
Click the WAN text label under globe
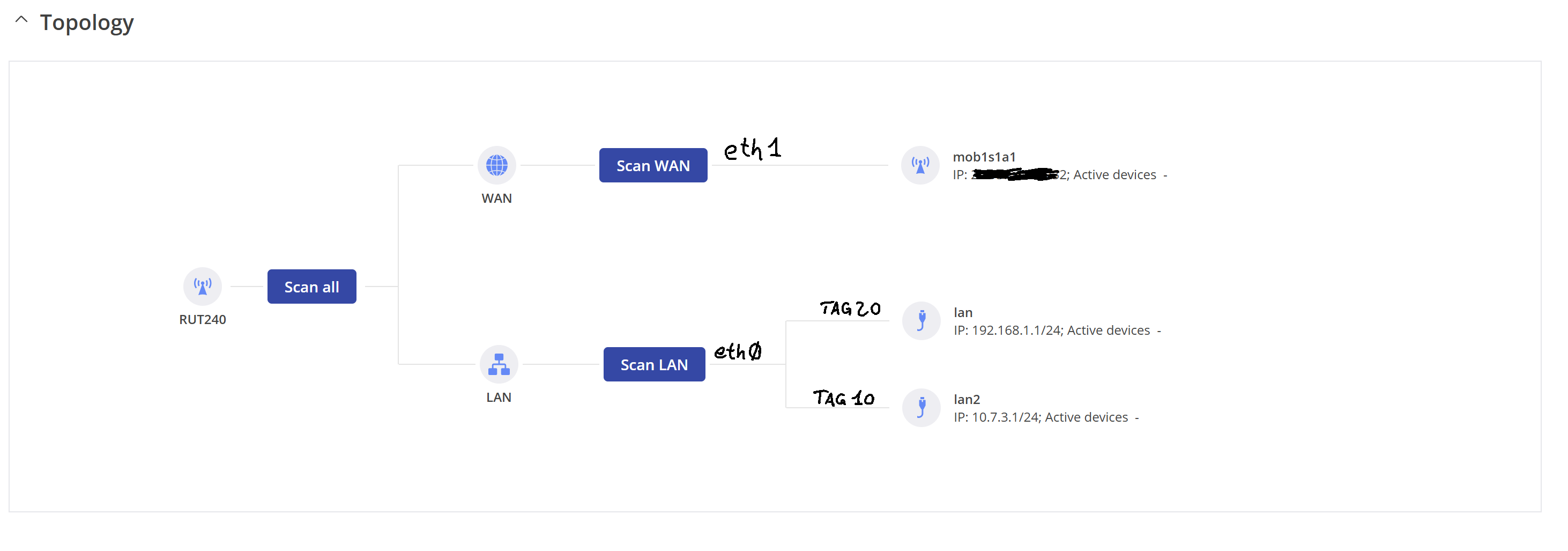tap(496, 199)
